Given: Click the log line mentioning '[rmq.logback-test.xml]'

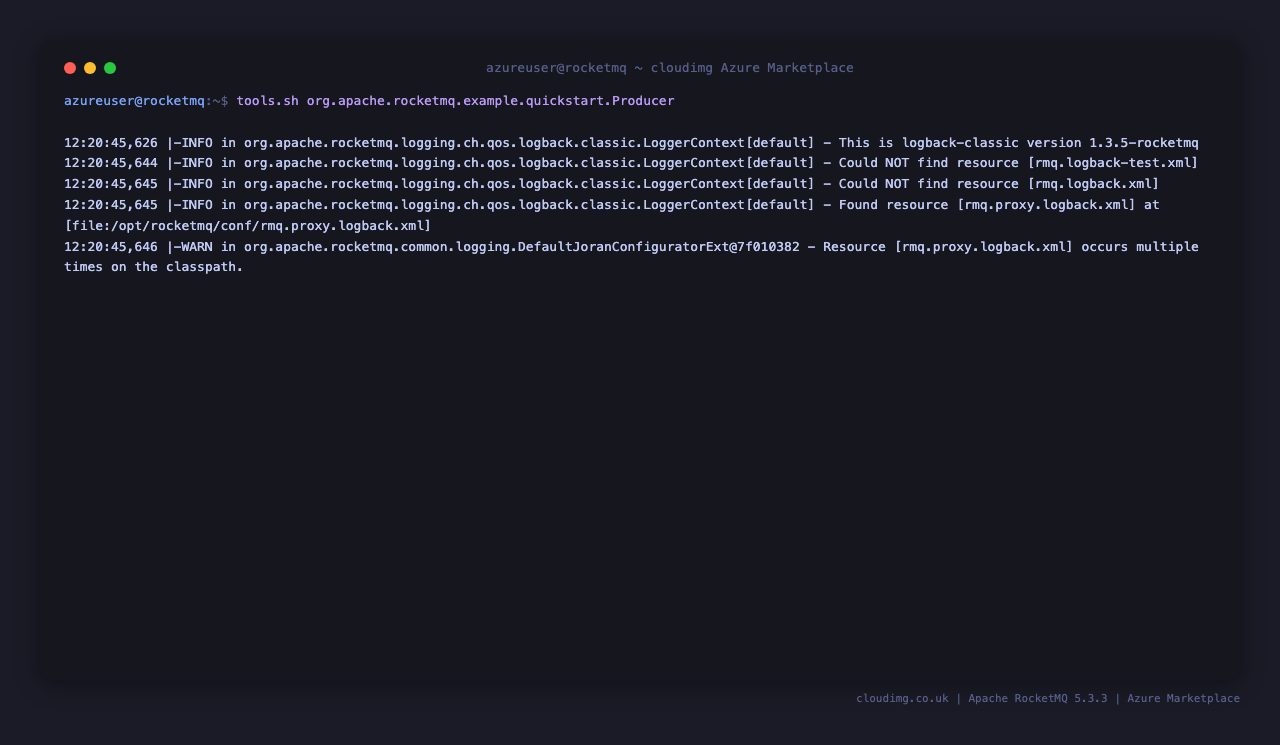Looking at the screenshot, I should click(x=631, y=163).
